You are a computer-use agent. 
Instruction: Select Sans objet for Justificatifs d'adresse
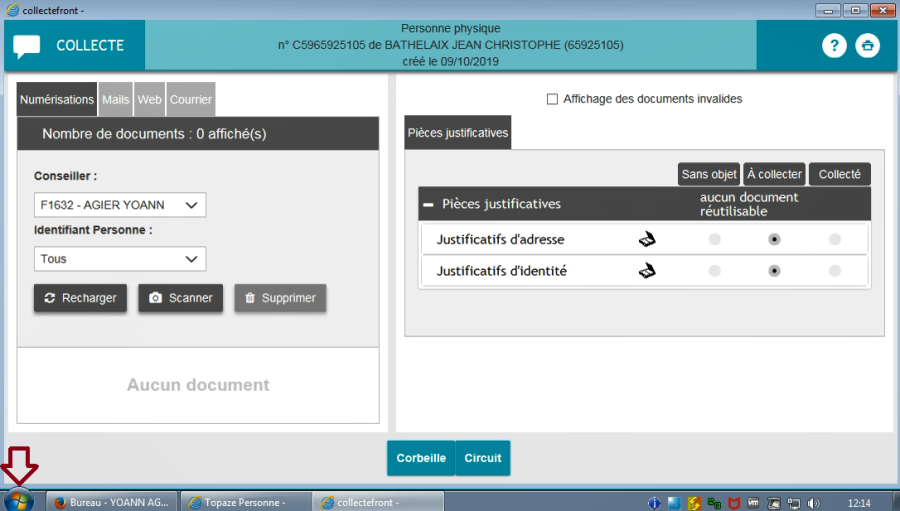click(713, 239)
